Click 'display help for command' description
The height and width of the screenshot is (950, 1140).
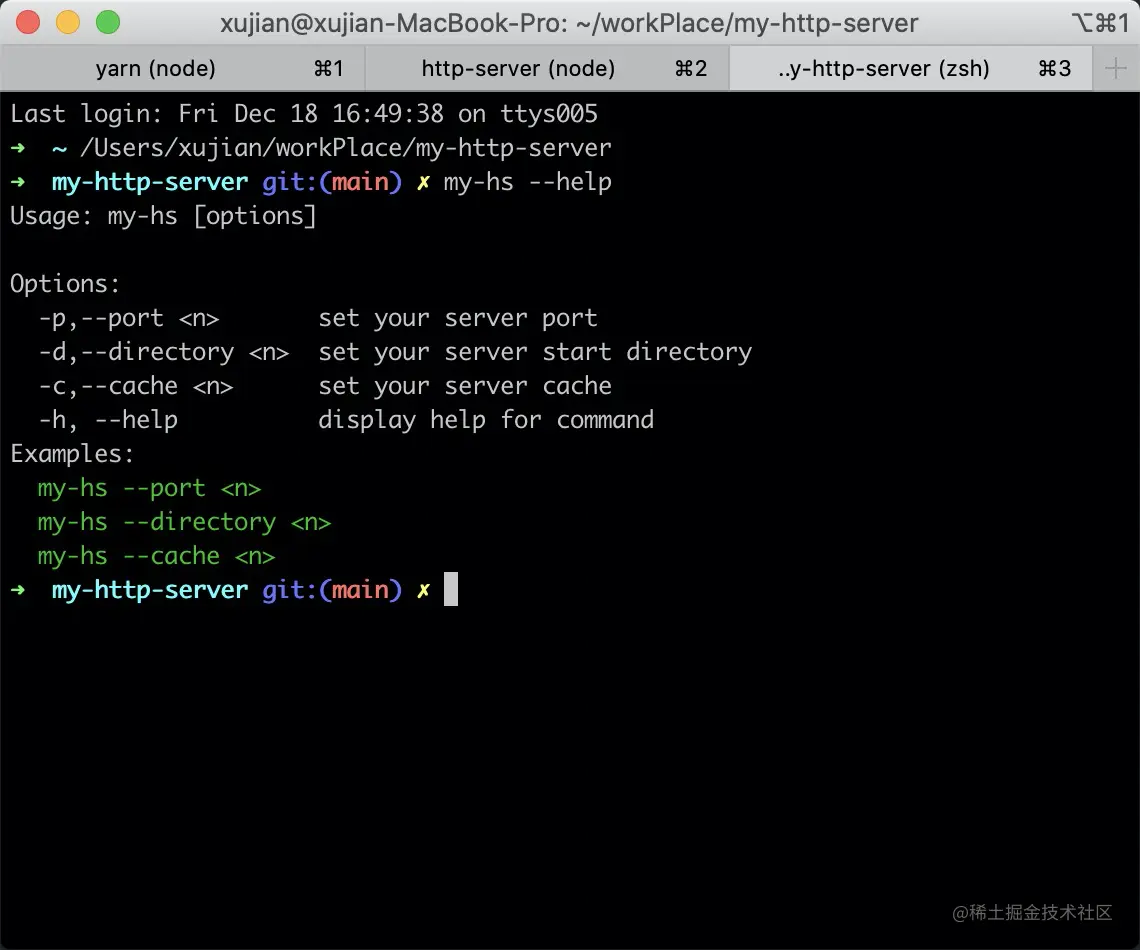click(486, 419)
